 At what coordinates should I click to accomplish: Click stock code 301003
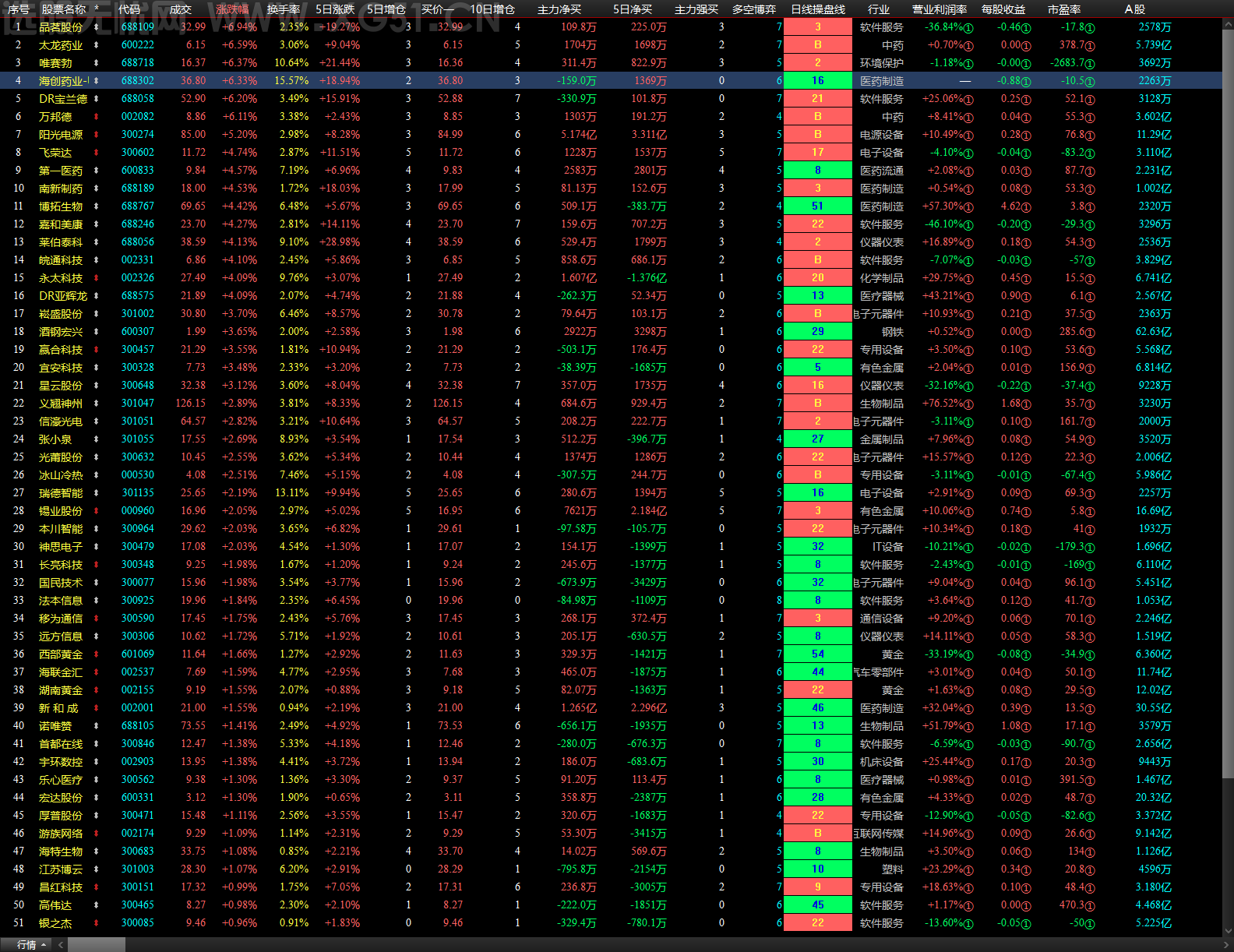138,869
